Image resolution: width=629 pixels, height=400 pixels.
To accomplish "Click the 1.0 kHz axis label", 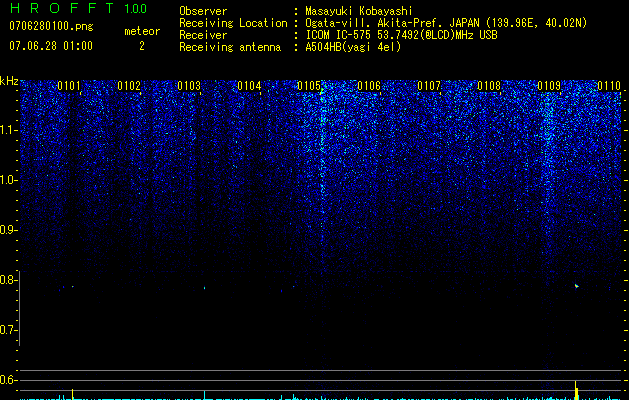I will (9, 180).
